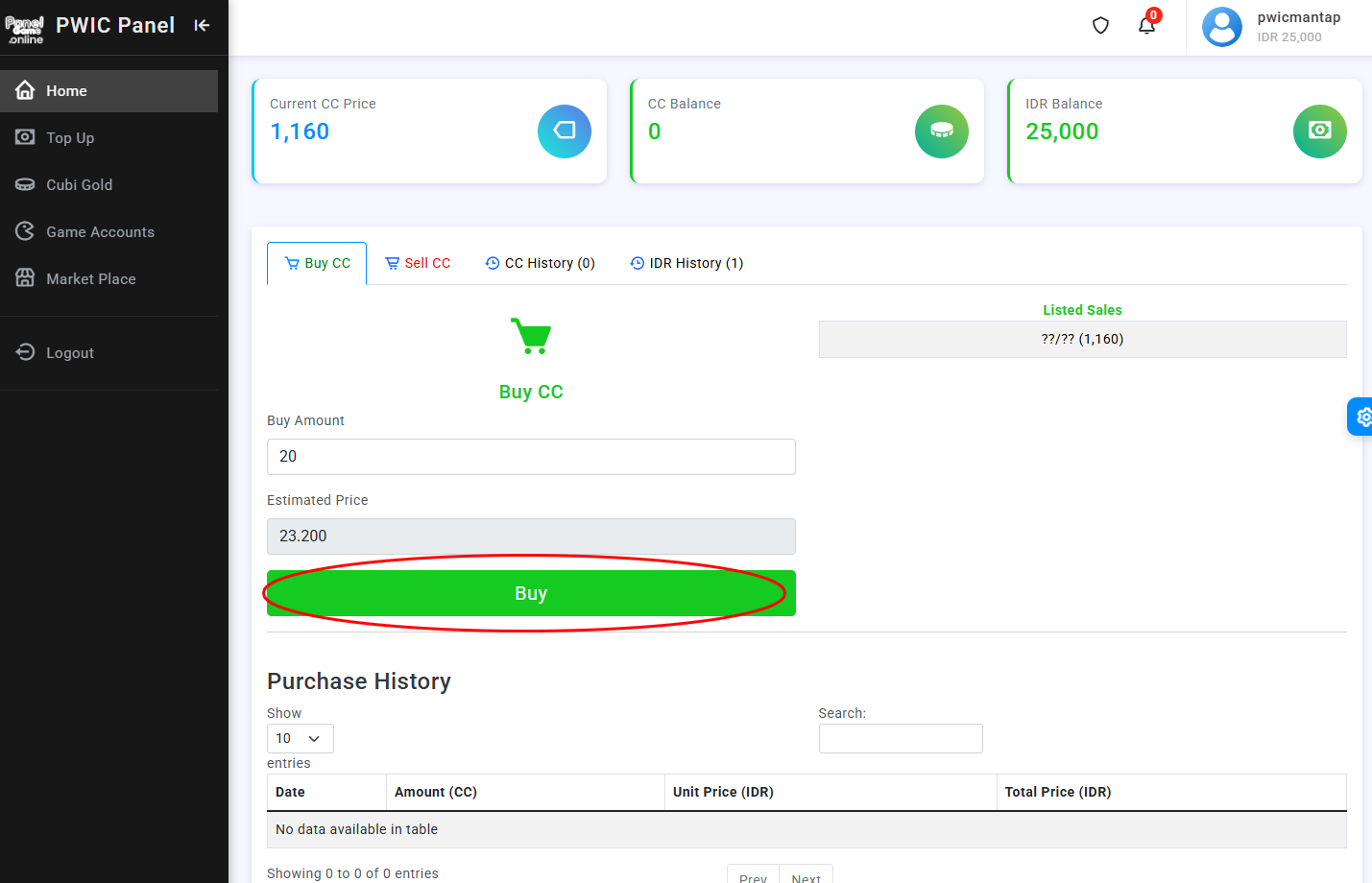Click the Buy Amount input field
Screen dimensions: 1372x883
tap(531, 457)
